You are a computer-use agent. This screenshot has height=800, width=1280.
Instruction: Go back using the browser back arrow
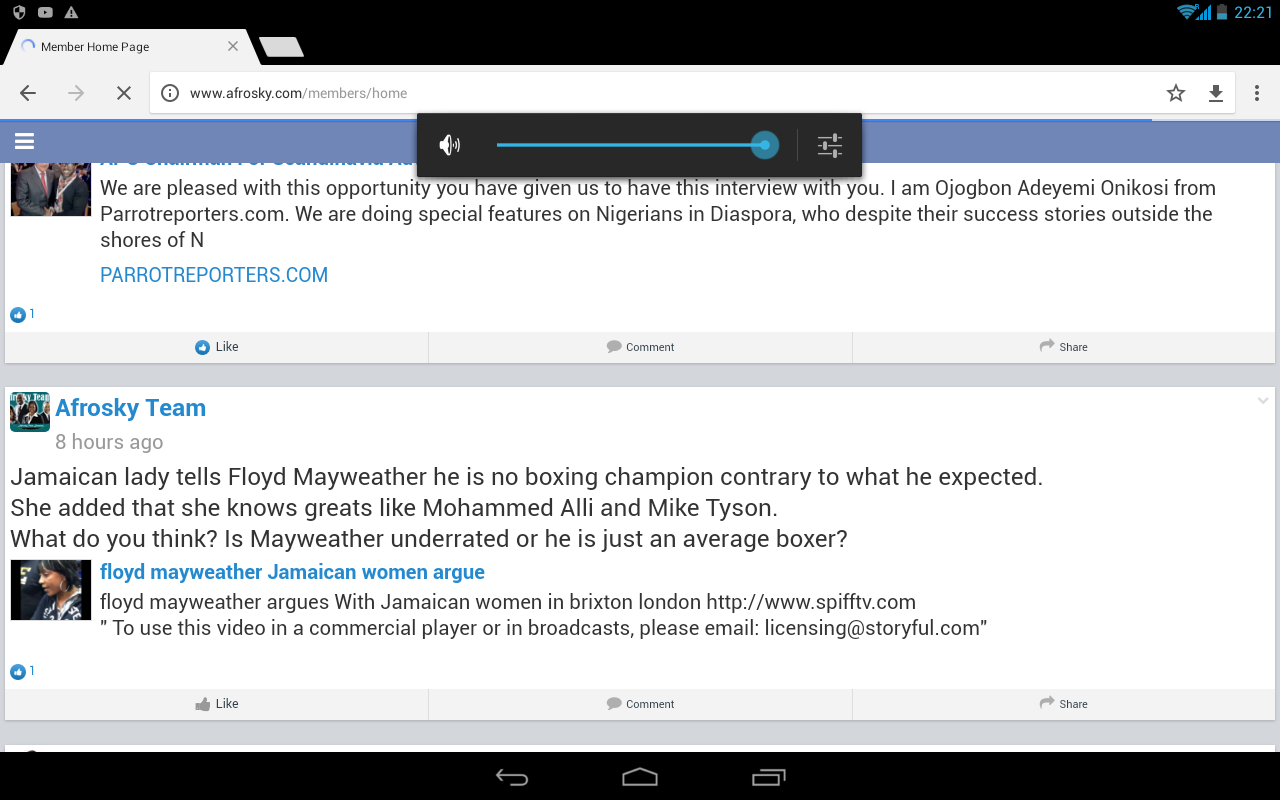point(28,93)
